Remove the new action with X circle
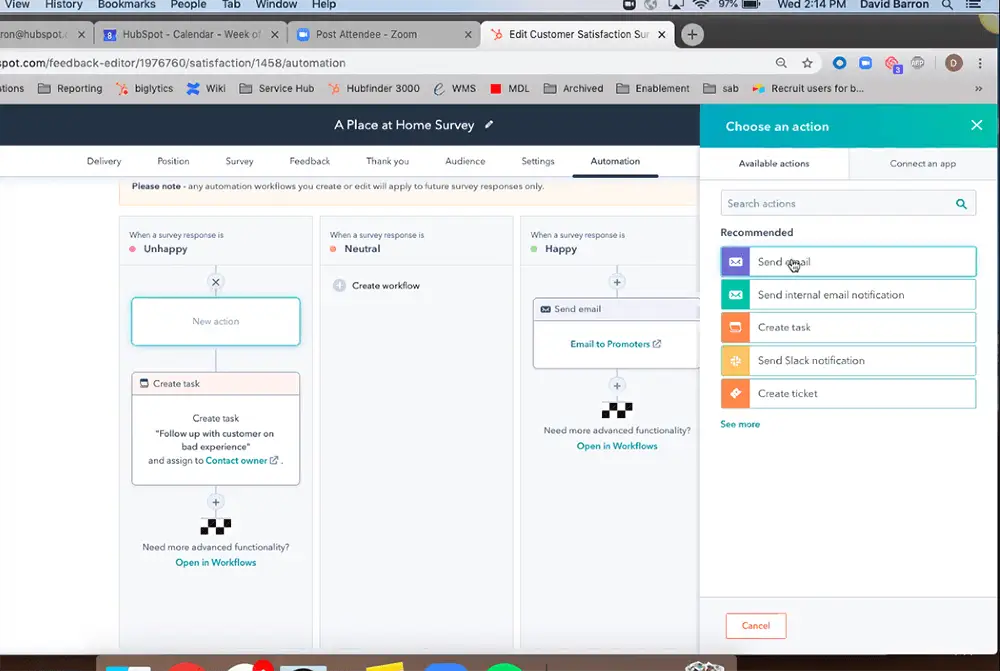The height and width of the screenshot is (671, 1000). (215, 282)
